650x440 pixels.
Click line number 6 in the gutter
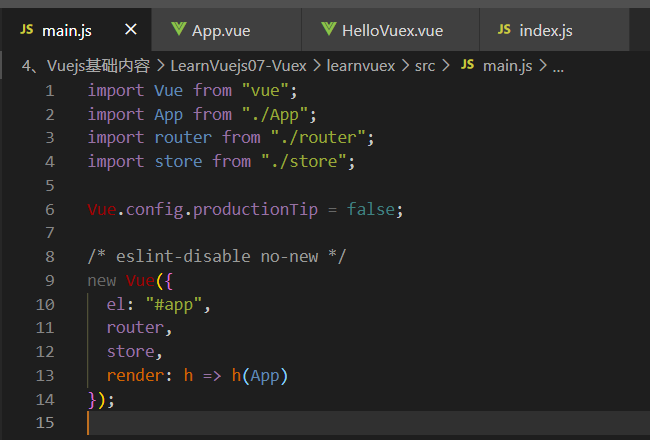tap(50, 210)
